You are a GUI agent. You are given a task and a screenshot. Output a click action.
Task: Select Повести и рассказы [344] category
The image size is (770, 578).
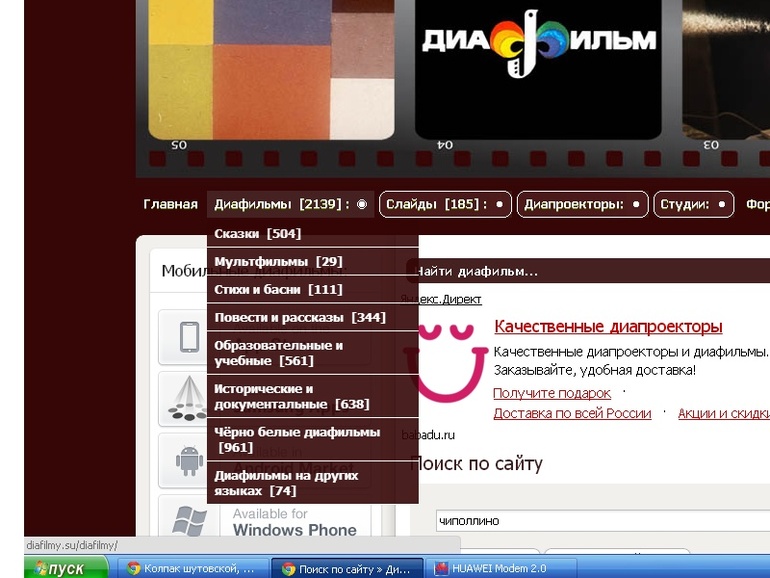click(313, 317)
